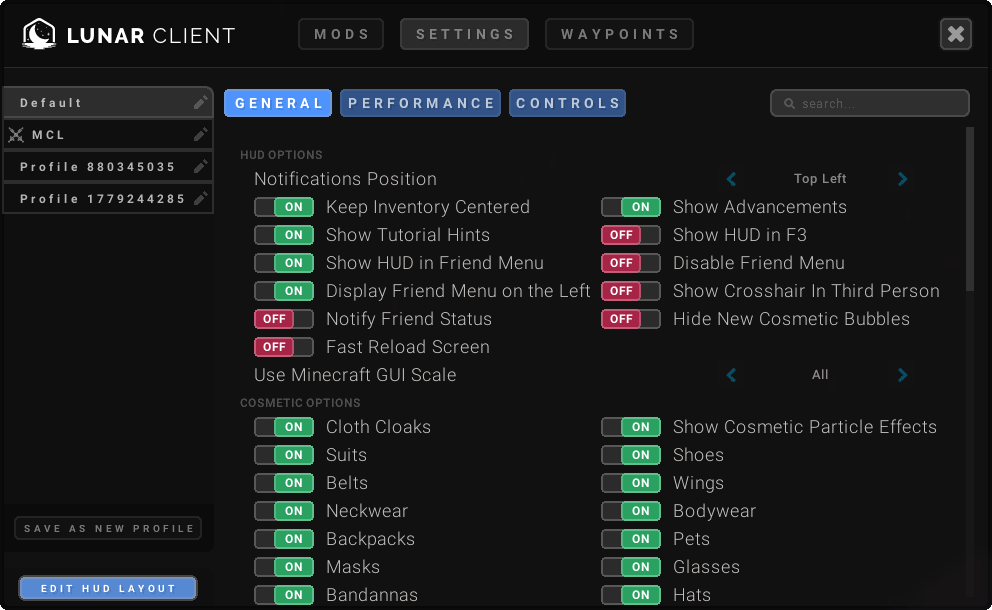The width and height of the screenshot is (992, 610).
Task: Turn off Keep Inventory Centered
Action: (284, 207)
